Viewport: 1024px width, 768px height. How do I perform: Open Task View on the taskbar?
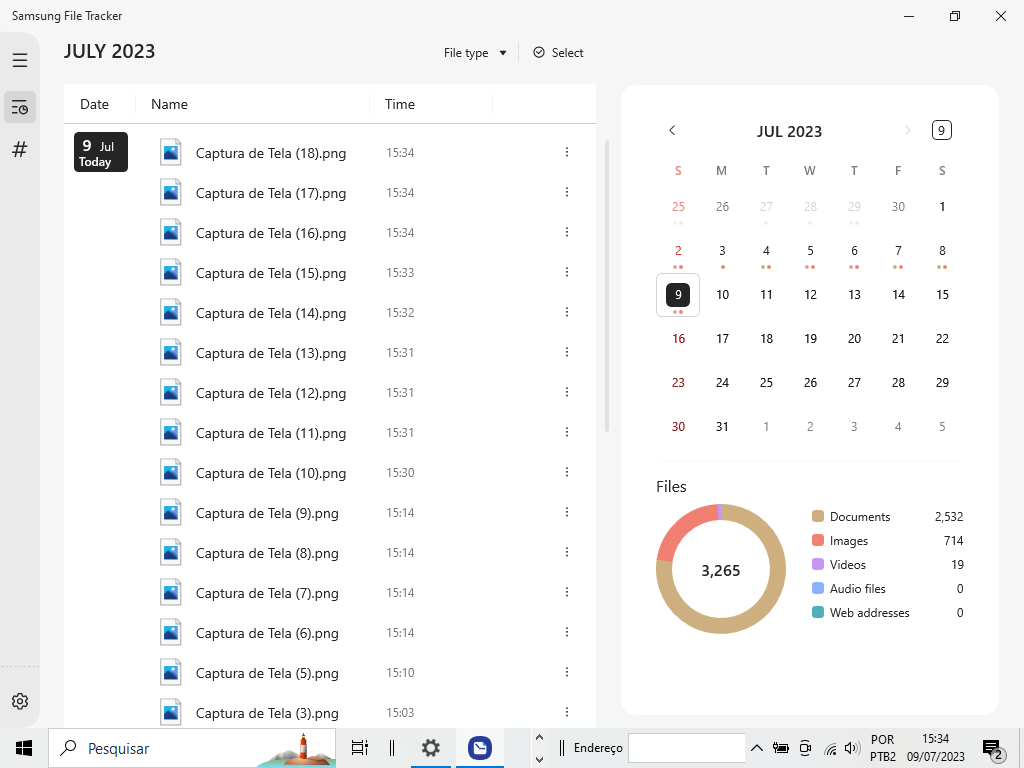point(359,748)
